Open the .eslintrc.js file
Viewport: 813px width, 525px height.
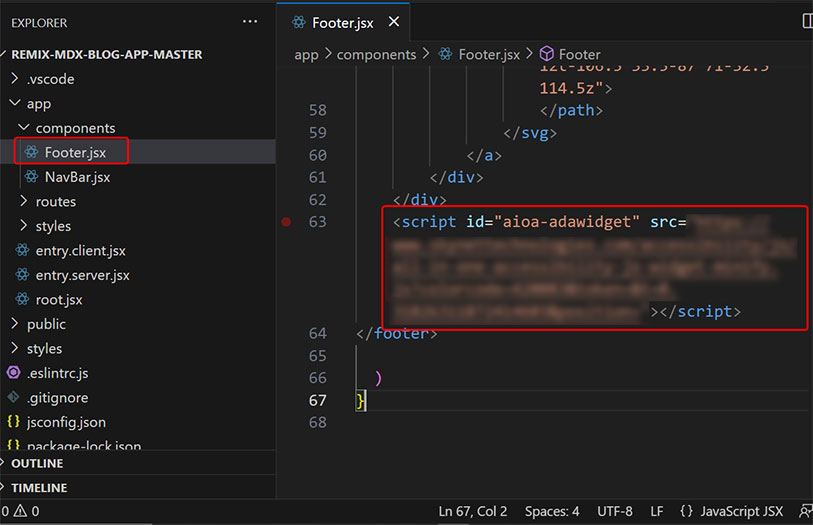point(57,373)
